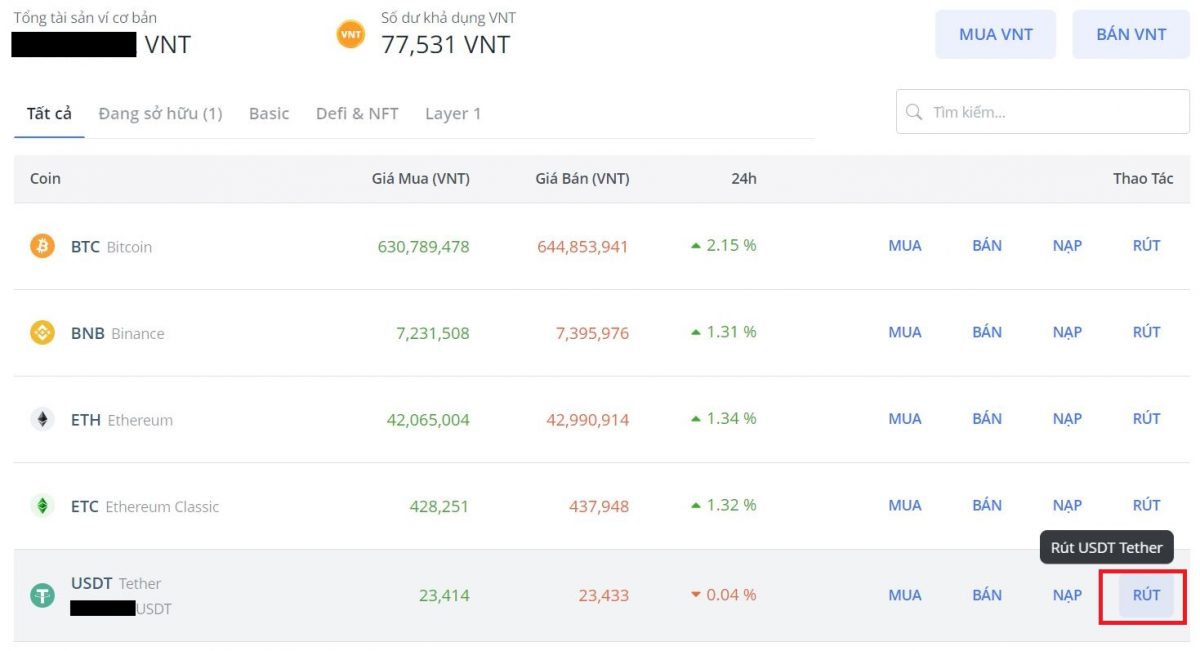Click RÚT link for Ethereum Classic
1200x651 pixels.
(1146, 506)
